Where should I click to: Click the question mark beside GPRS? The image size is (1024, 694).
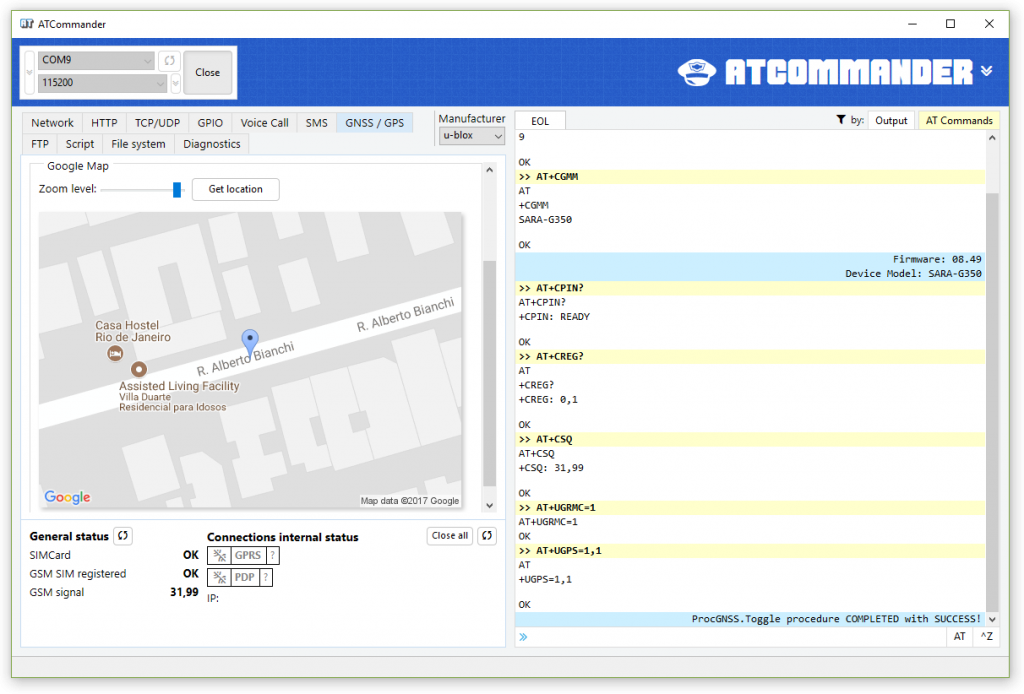(273, 556)
